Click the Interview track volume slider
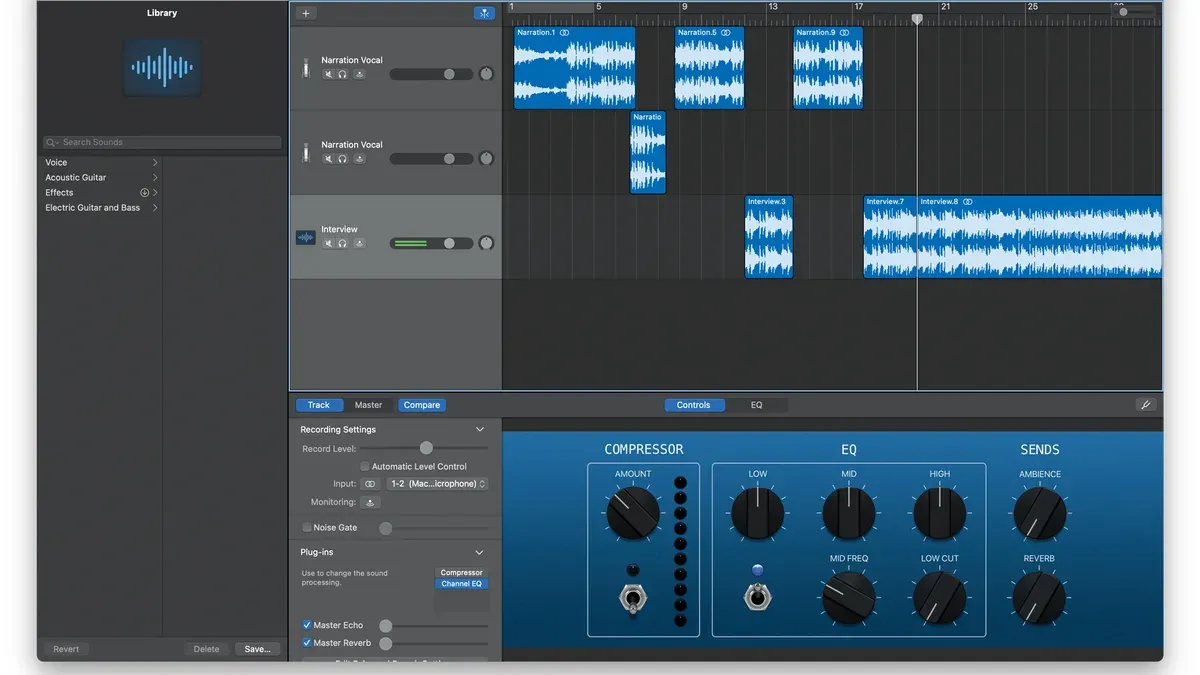1200x675 pixels. pyautogui.click(x=431, y=243)
